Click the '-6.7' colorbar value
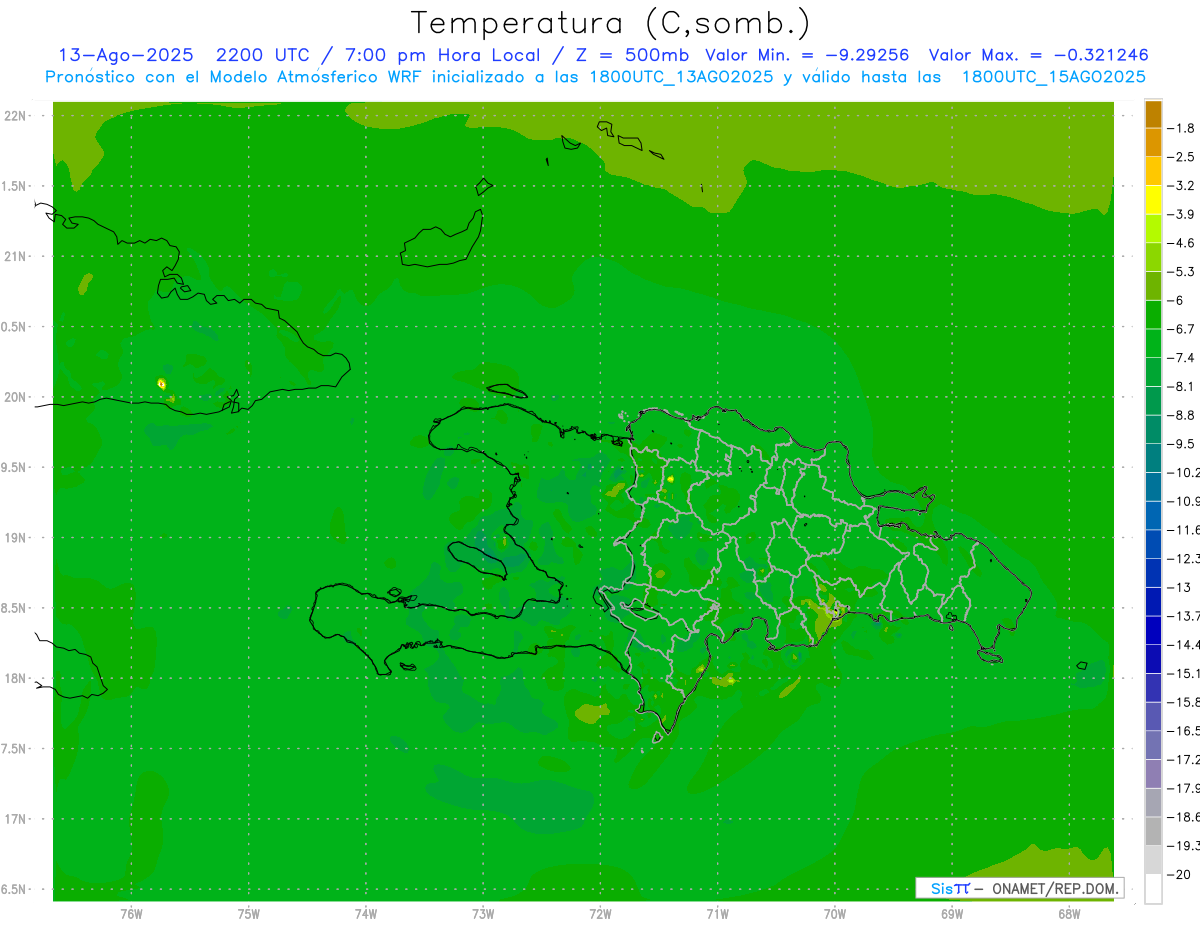Screen dimensions: 1200x927 (x=1183, y=329)
